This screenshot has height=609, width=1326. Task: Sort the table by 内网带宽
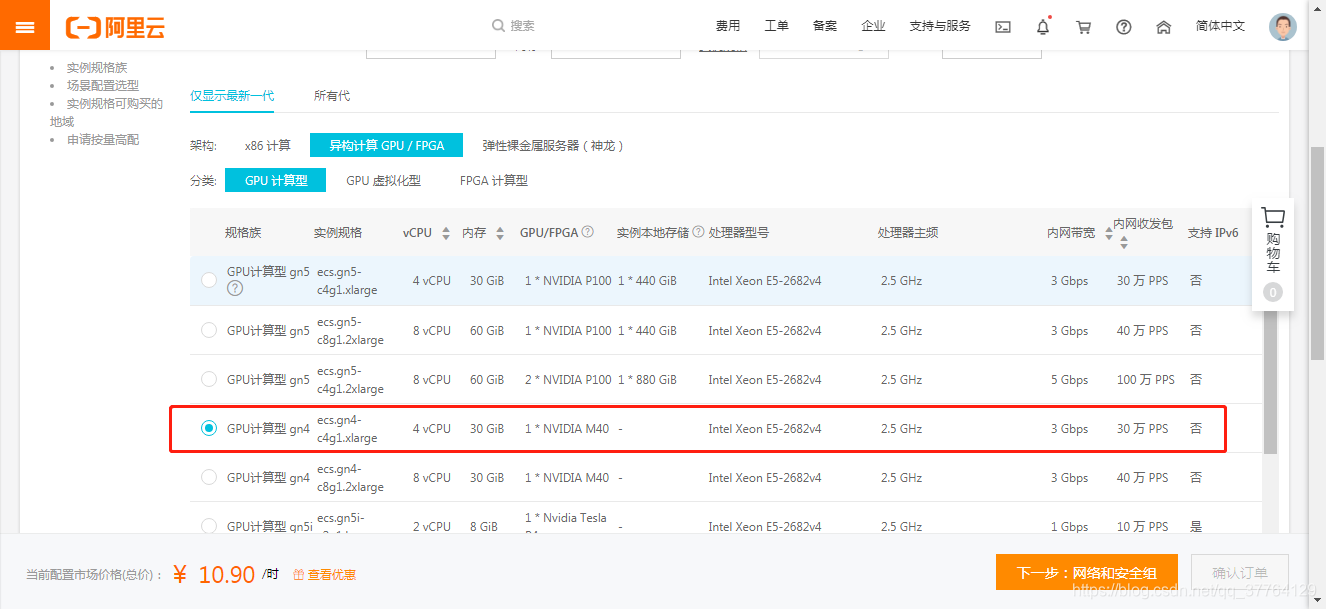tap(1109, 233)
